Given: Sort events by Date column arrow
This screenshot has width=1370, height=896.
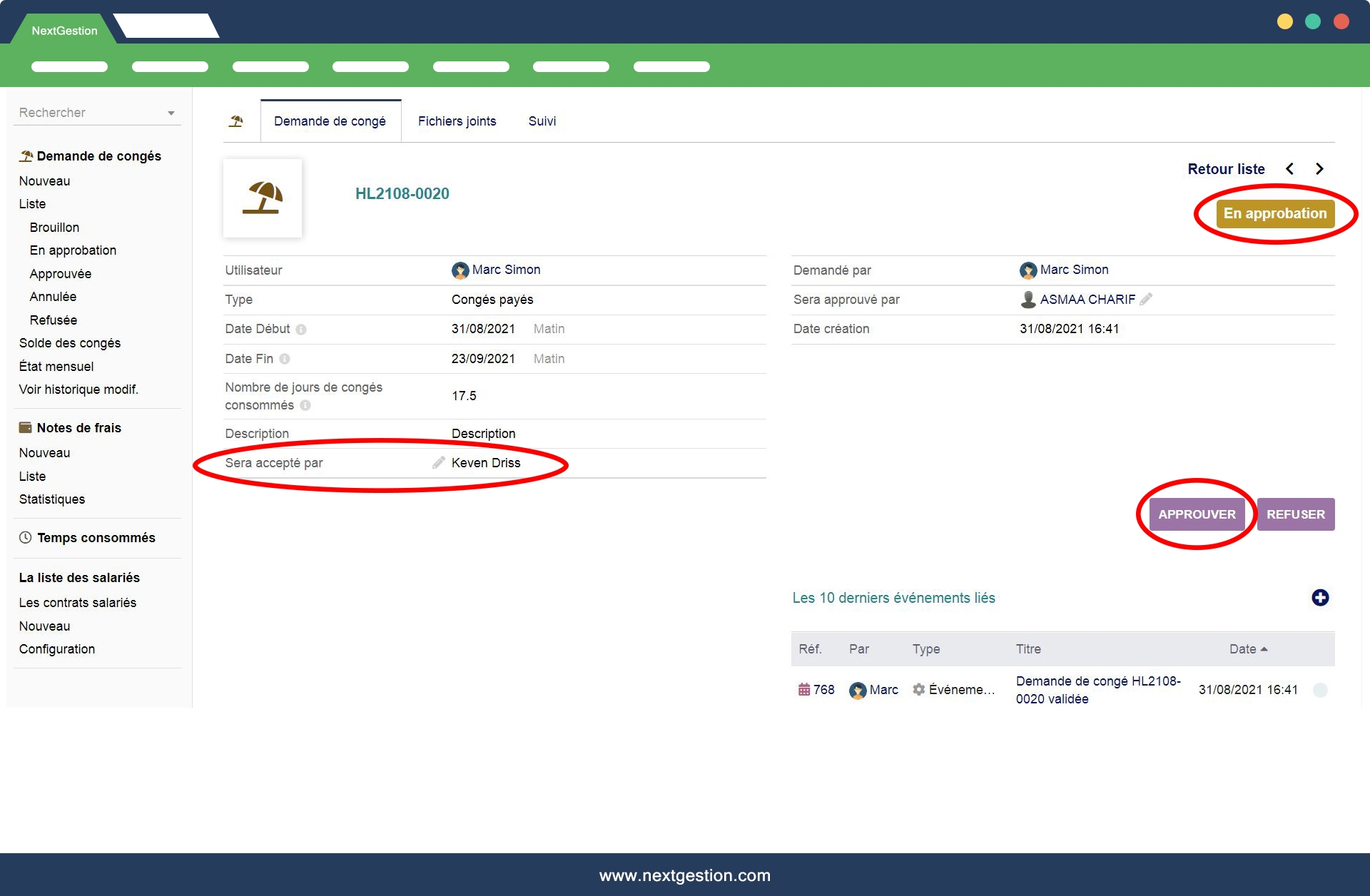Looking at the screenshot, I should 1264,649.
